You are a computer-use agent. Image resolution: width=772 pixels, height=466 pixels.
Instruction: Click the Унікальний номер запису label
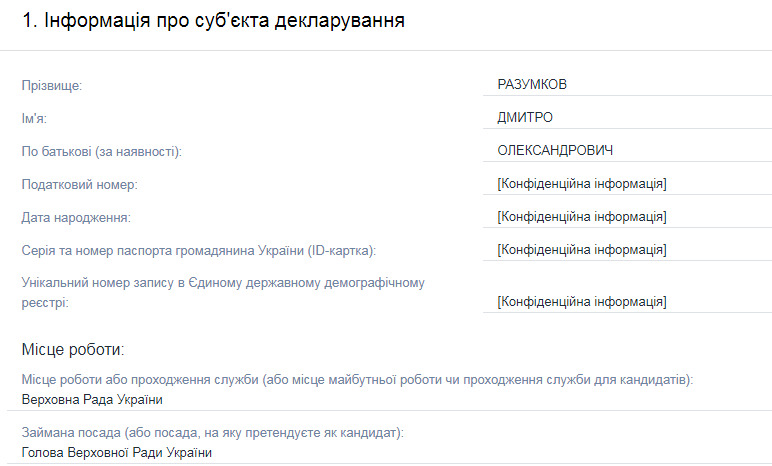pos(223,293)
